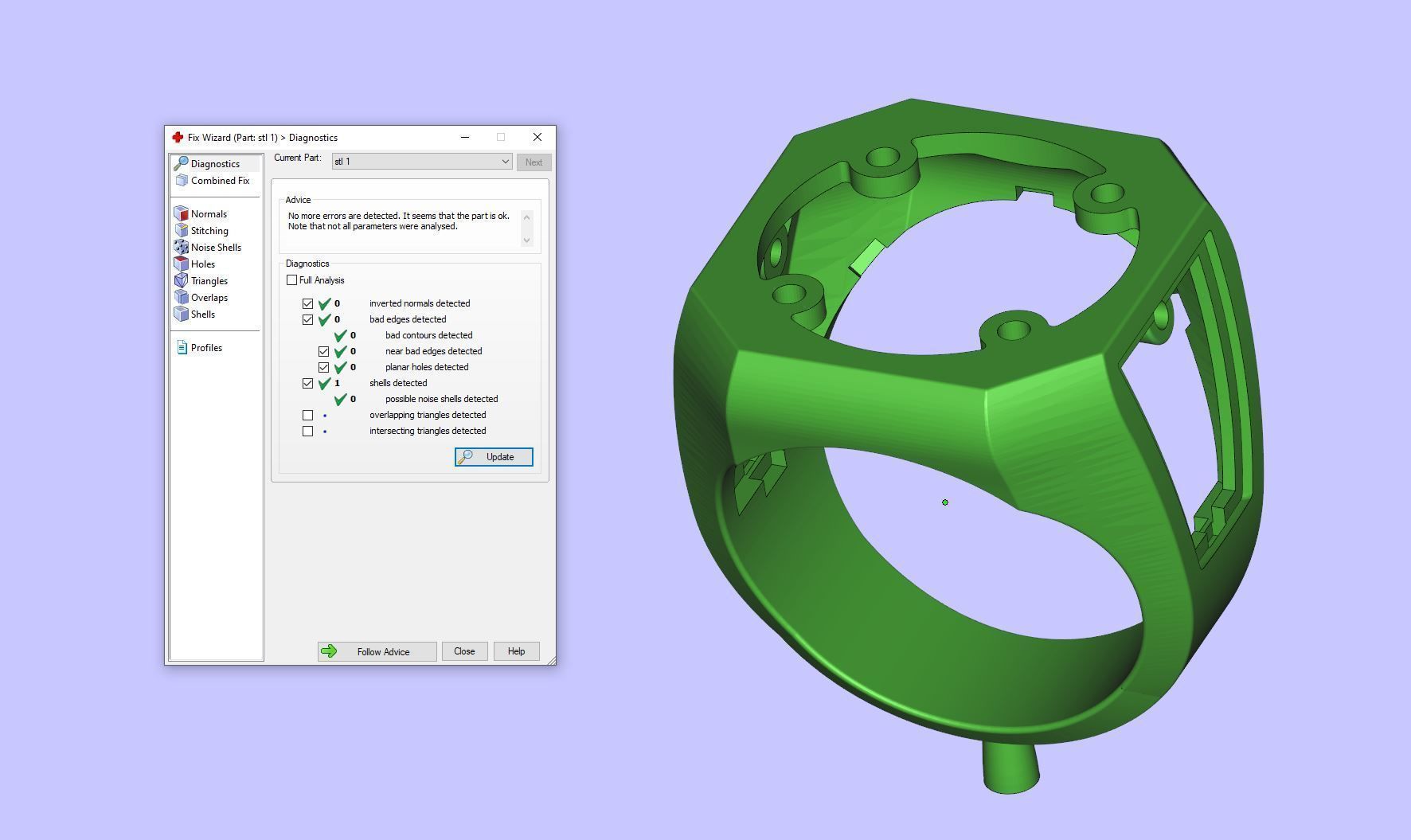Enable overlapping triangles detected checkbox
The height and width of the screenshot is (840, 1411).
point(308,415)
